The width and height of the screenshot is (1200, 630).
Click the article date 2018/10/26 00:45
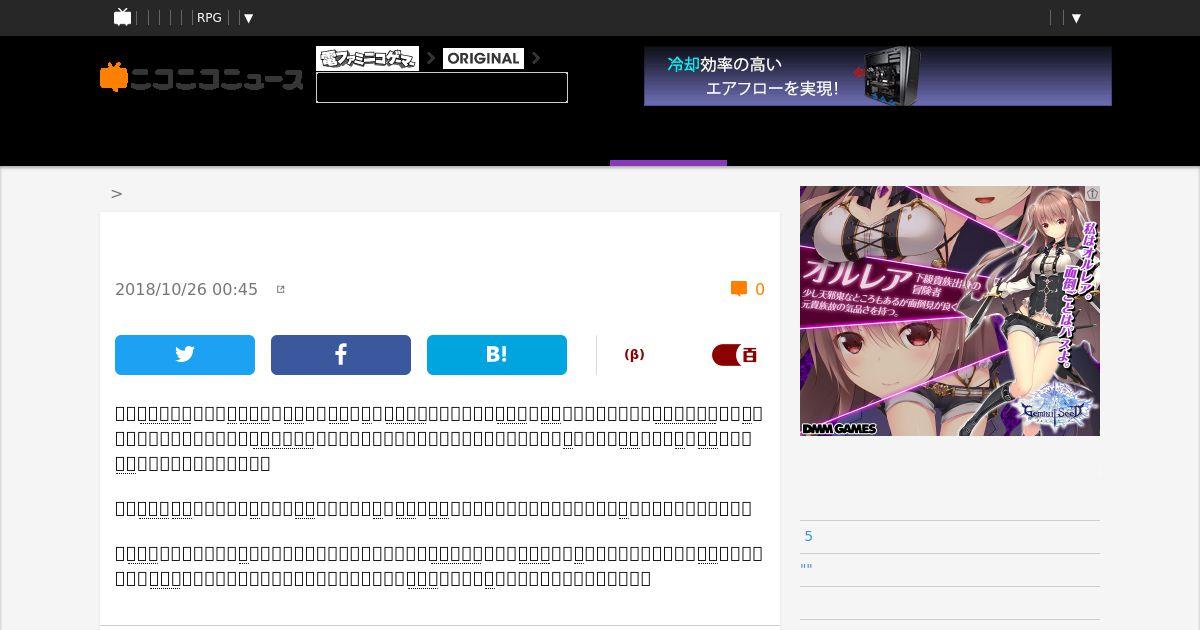tap(186, 289)
